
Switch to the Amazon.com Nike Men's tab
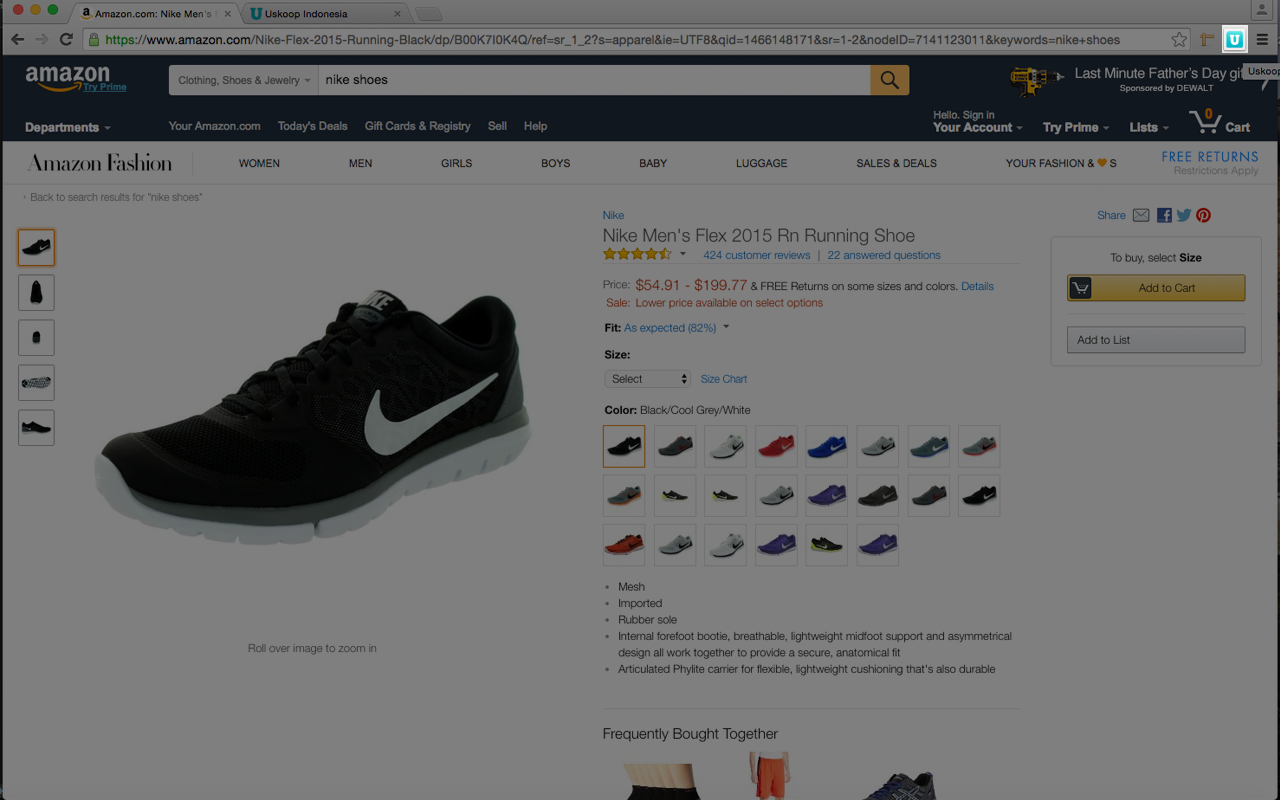click(153, 14)
